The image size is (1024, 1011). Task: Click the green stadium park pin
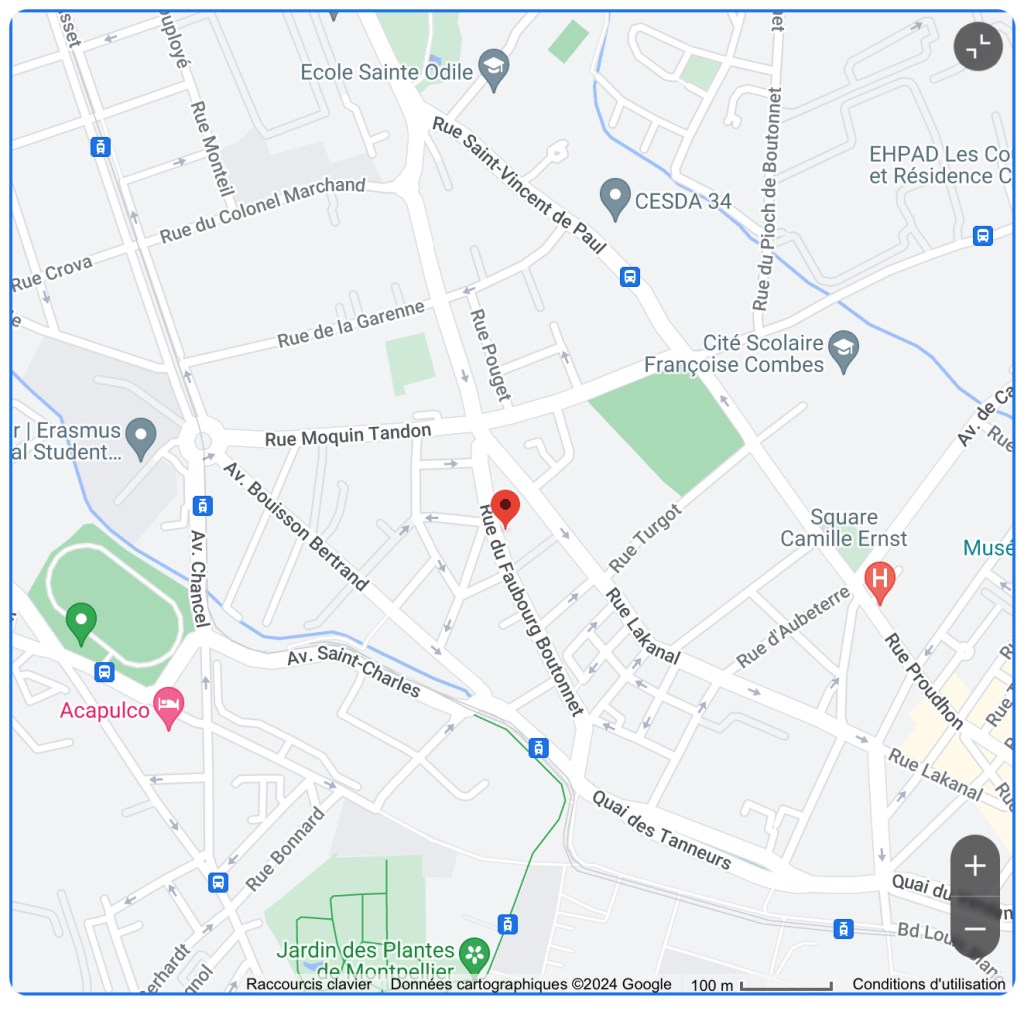(81, 623)
